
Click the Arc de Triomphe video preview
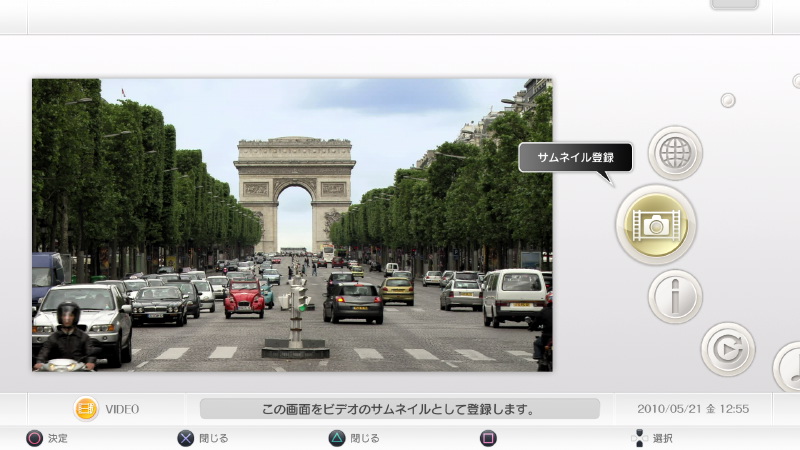292,225
